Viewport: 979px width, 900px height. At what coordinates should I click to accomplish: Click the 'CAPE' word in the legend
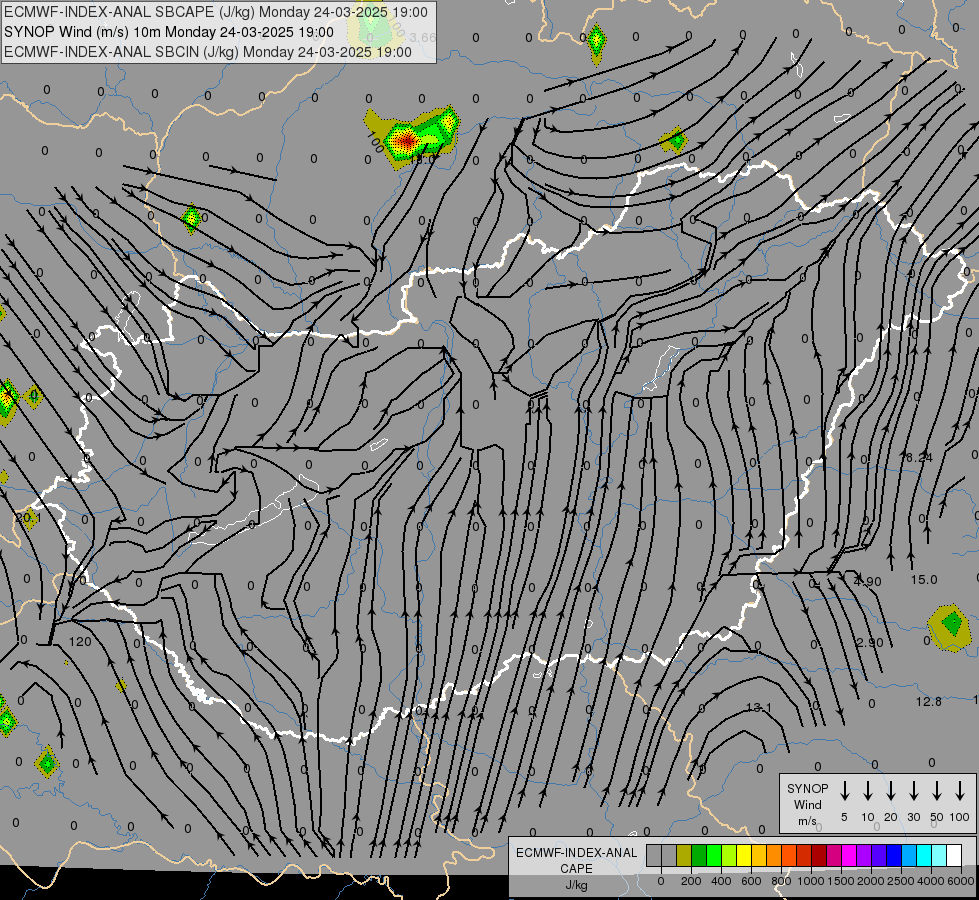(576, 869)
